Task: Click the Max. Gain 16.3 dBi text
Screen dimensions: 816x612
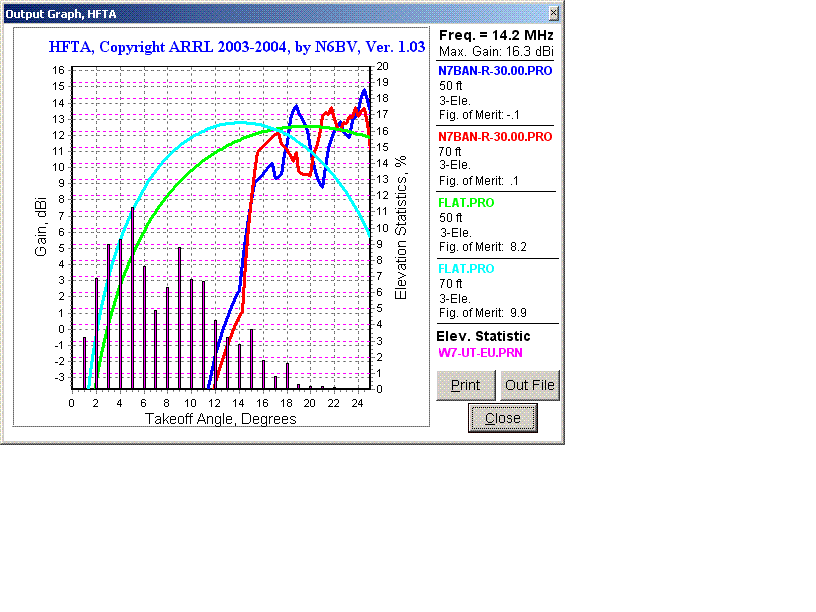Action: pyautogui.click(x=496, y=50)
